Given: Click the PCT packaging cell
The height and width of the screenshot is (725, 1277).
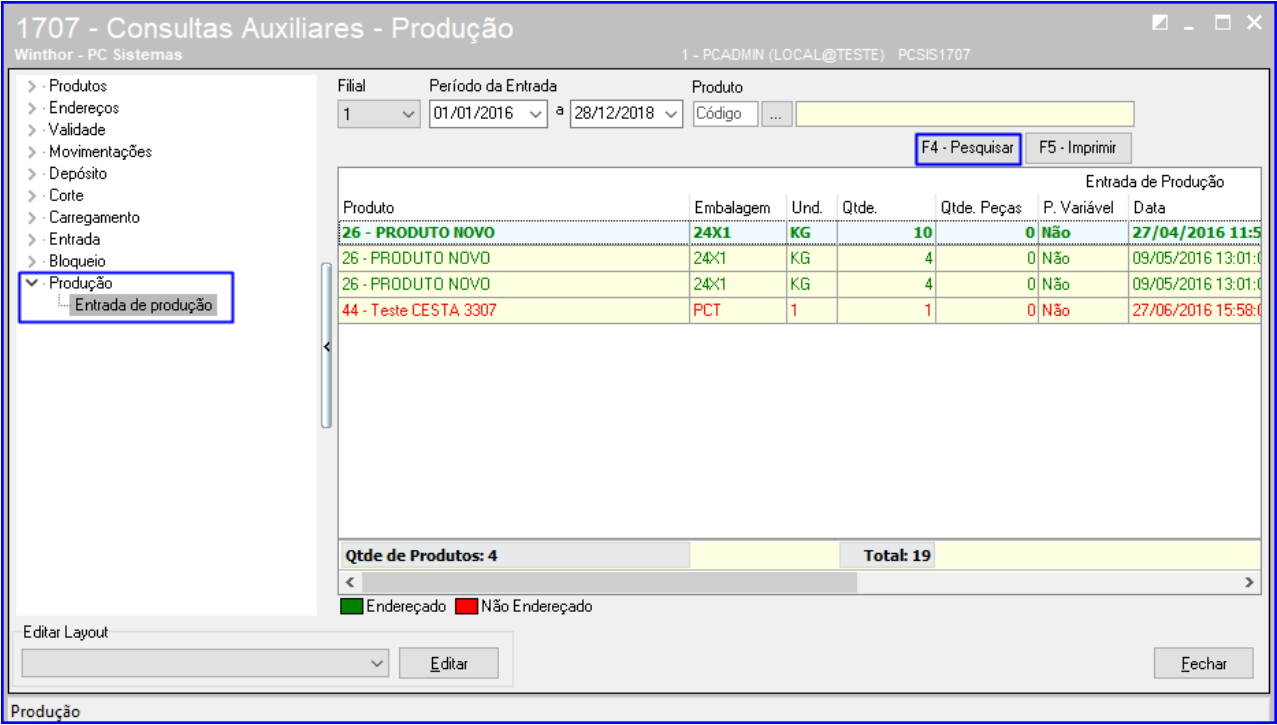Looking at the screenshot, I should click(738, 311).
